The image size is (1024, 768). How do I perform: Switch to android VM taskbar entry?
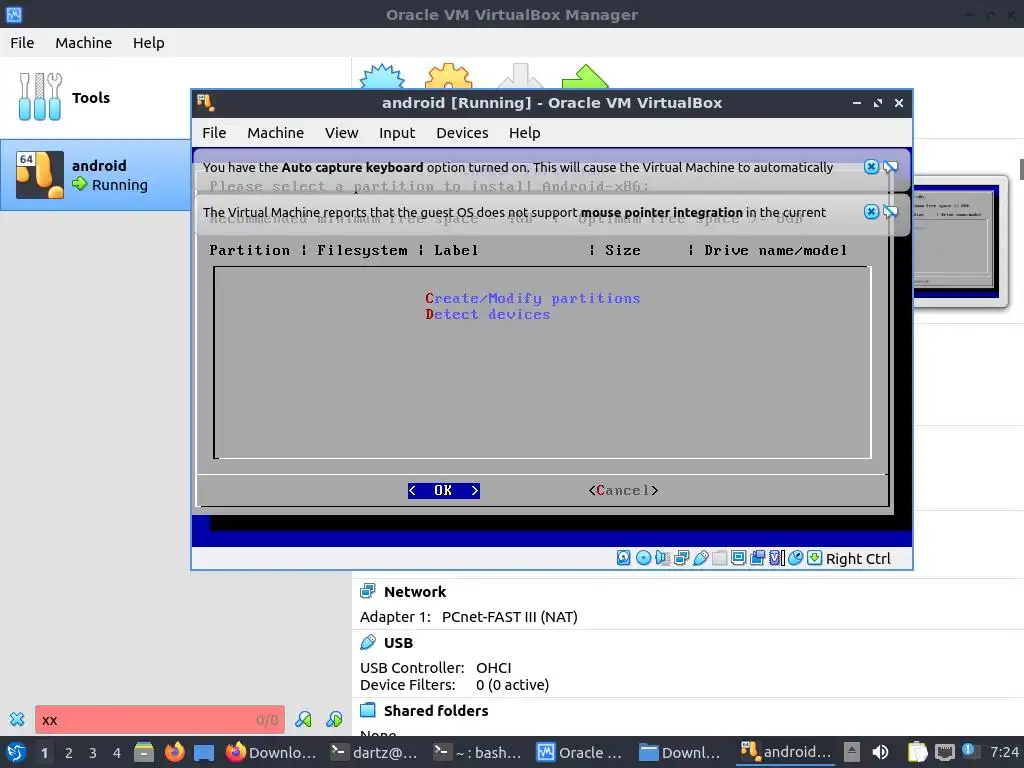click(x=786, y=752)
